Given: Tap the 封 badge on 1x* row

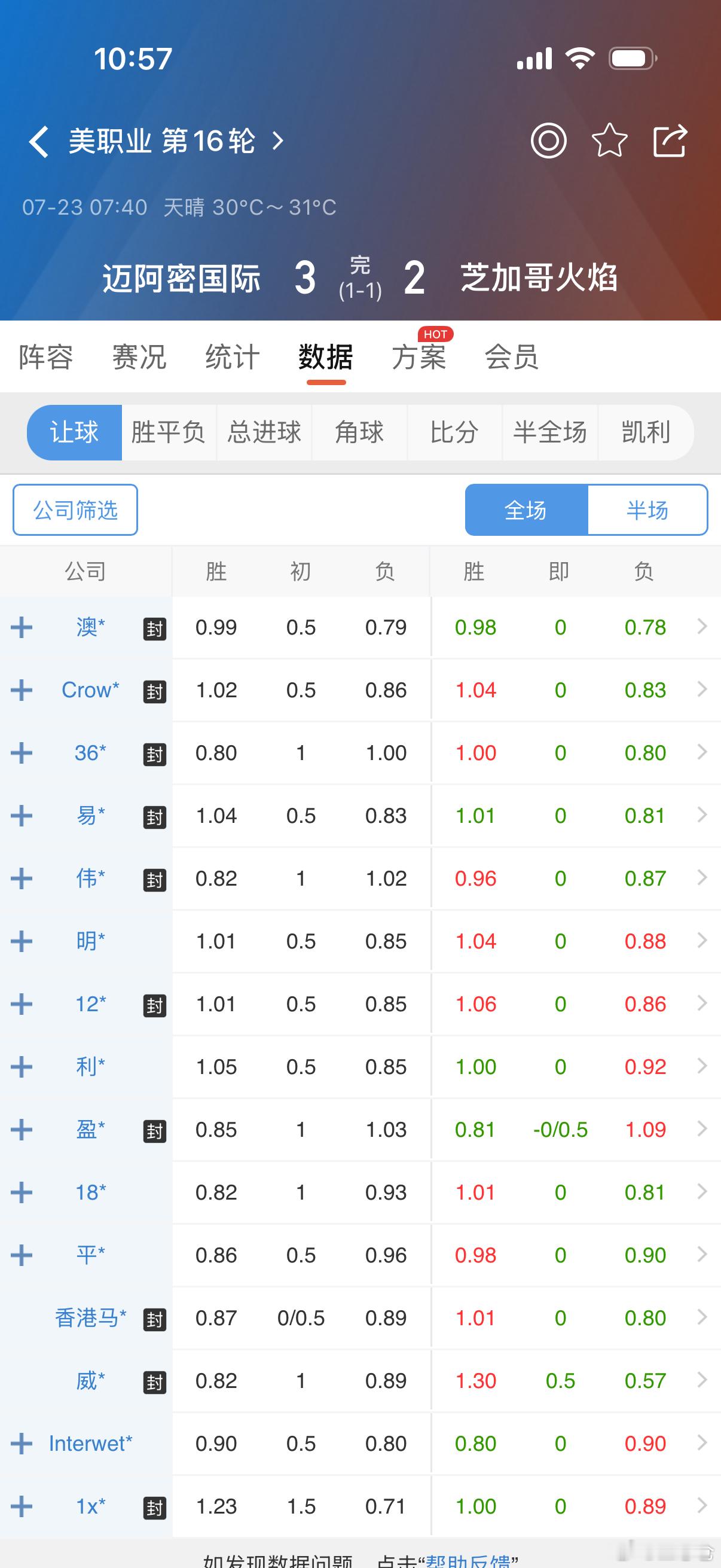Looking at the screenshot, I should [155, 1508].
